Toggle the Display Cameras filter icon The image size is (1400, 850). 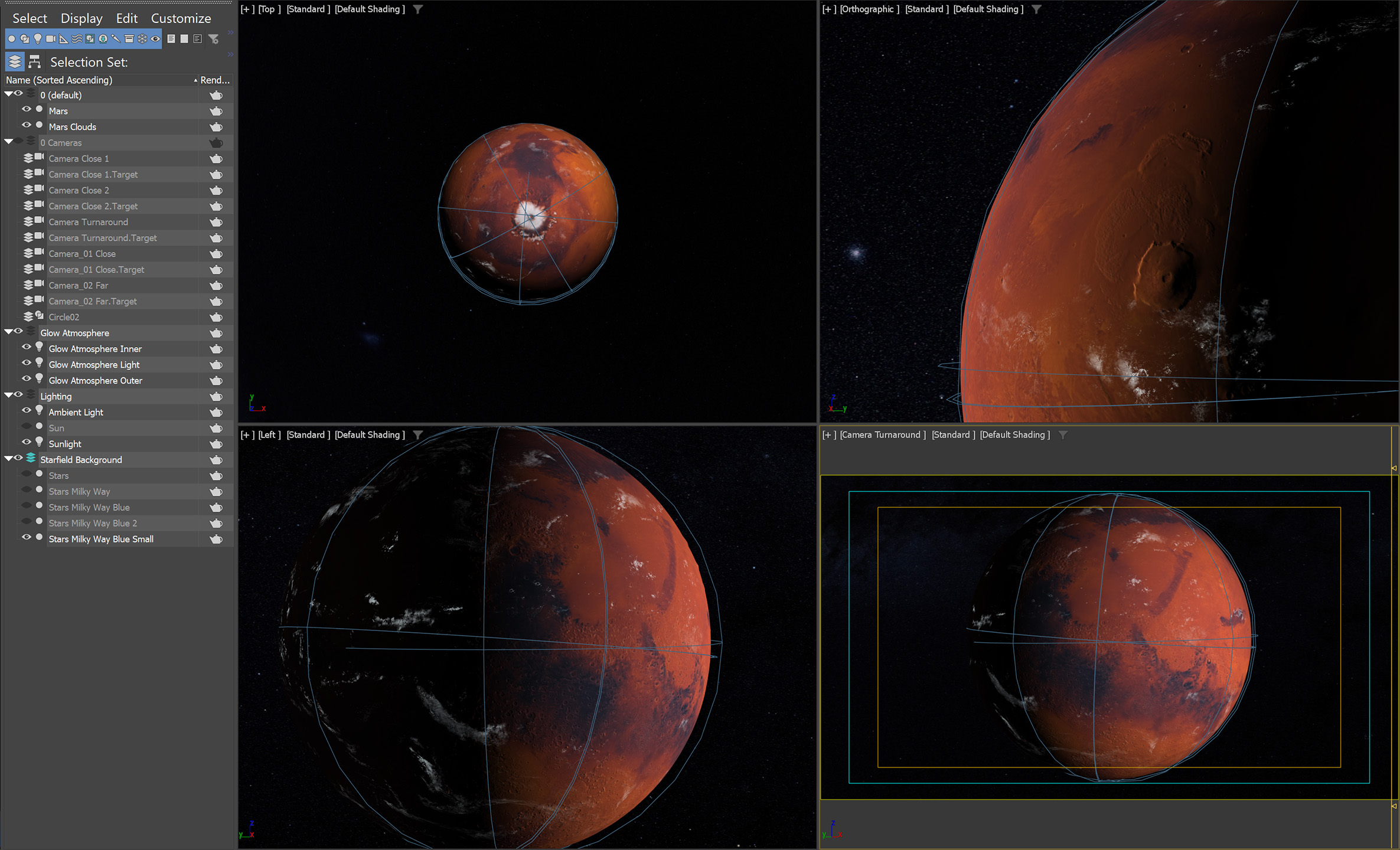pyautogui.click(x=51, y=39)
